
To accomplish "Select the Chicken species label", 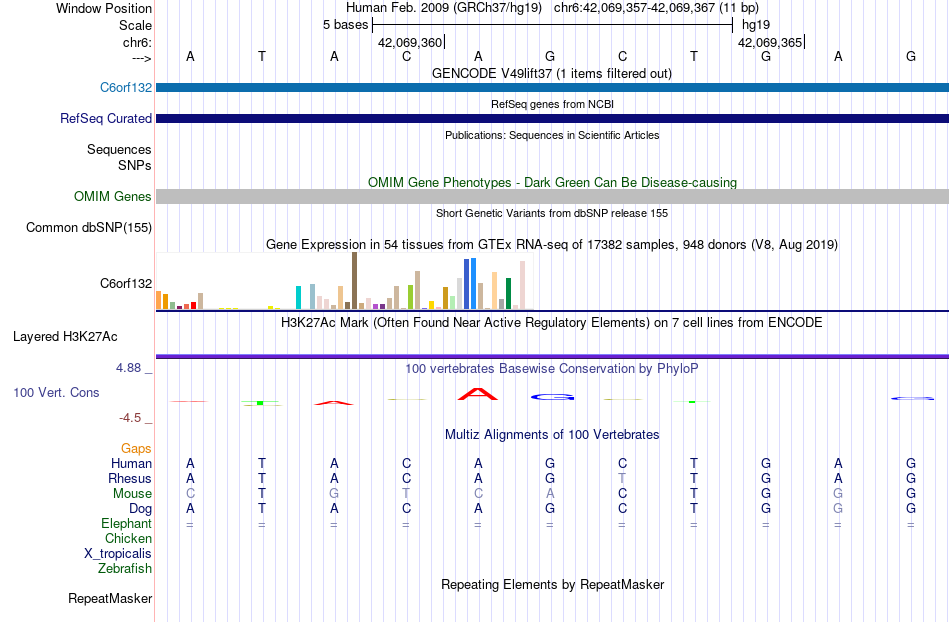I will 128,538.
